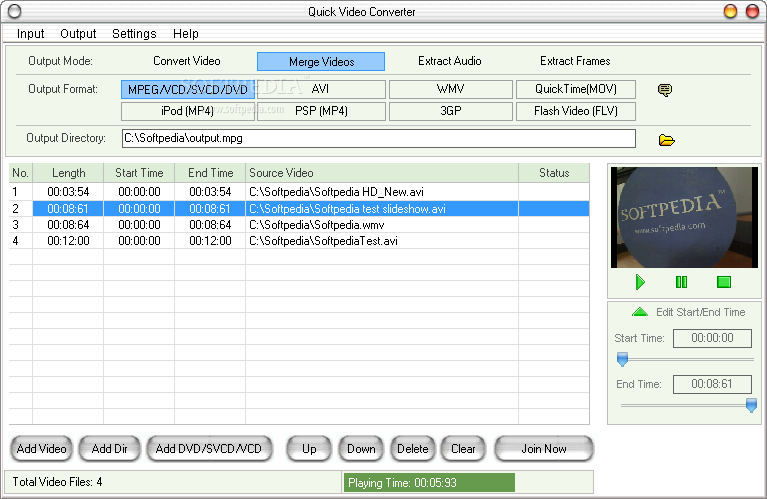Viewport: 767px width, 499px height.
Task: Select Convert Video output mode
Action: 187,61
